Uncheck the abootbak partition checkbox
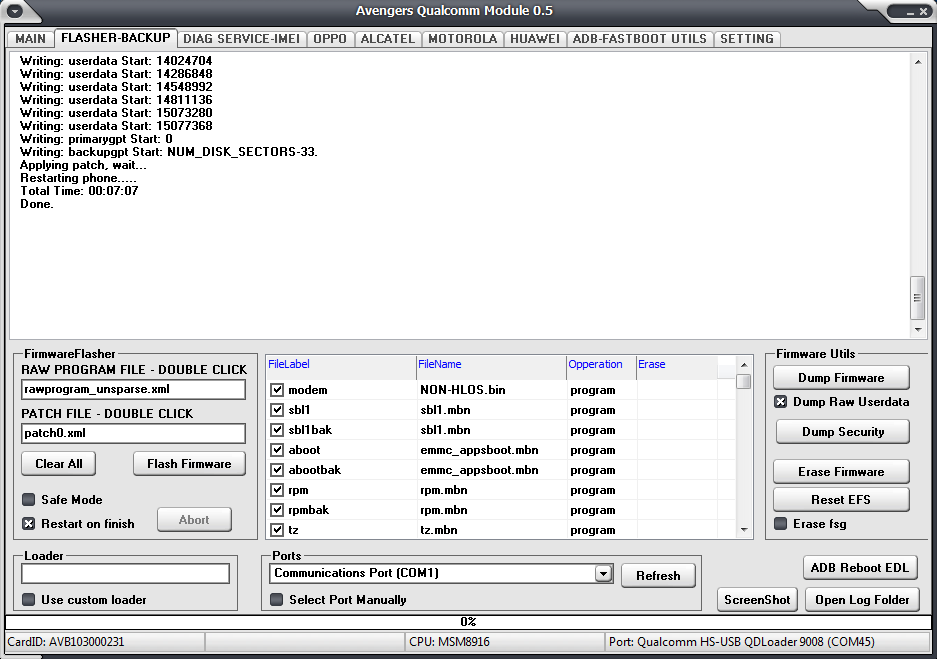Image resolution: width=937 pixels, height=659 pixels. tap(277, 470)
